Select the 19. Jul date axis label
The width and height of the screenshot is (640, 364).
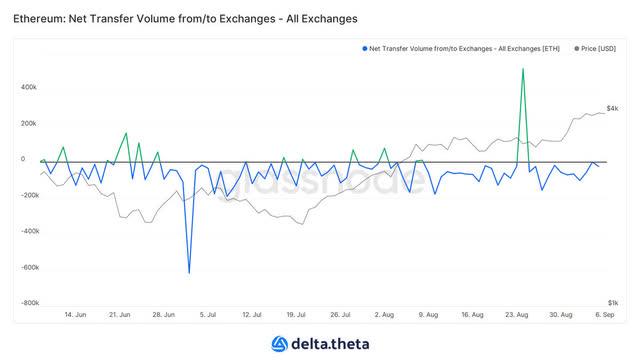point(296,315)
